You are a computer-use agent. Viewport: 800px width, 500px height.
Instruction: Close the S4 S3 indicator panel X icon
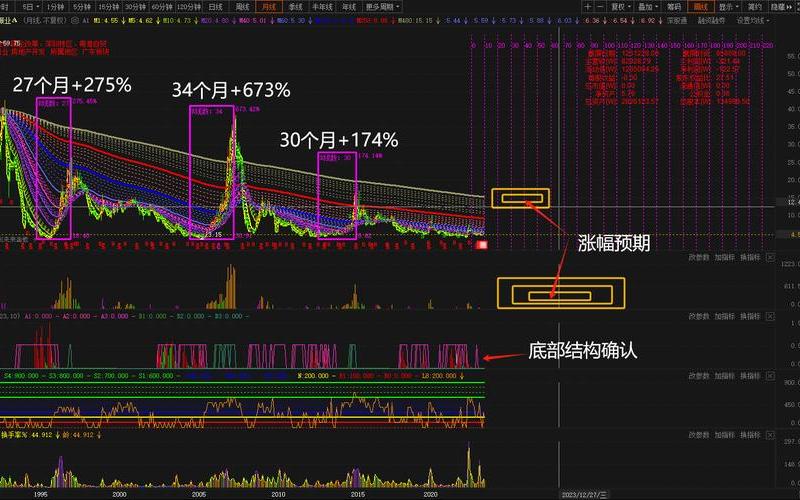click(770, 376)
